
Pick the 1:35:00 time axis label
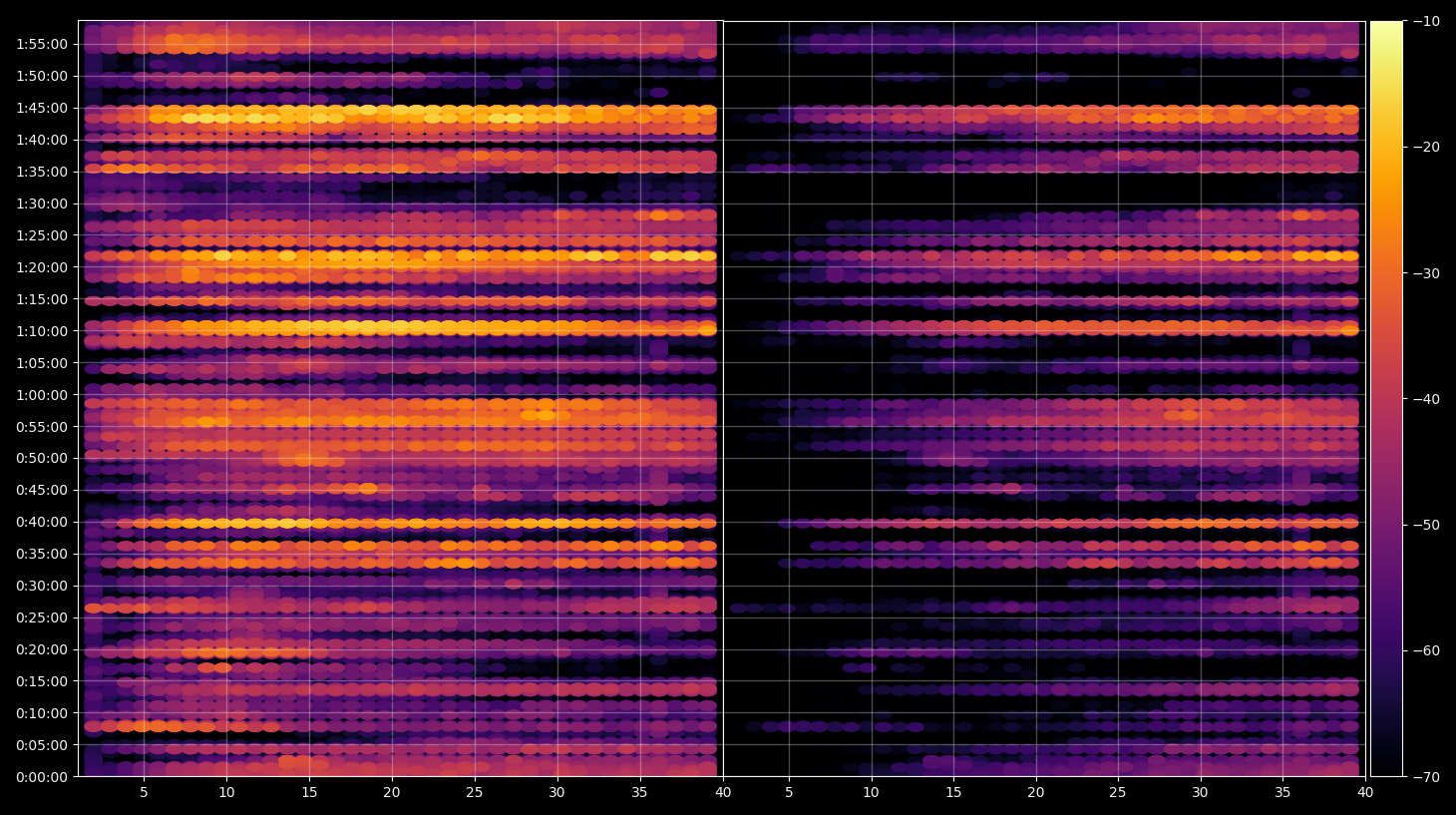pyautogui.click(x=42, y=172)
